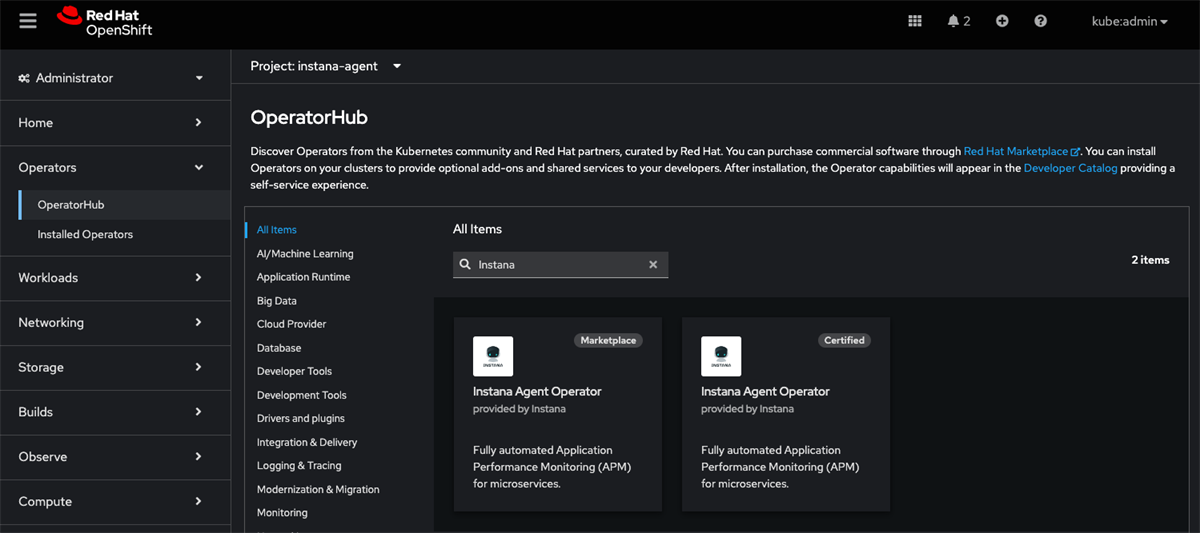The height and width of the screenshot is (533, 1200).
Task: Filter by Big Data category
Action: [277, 301]
